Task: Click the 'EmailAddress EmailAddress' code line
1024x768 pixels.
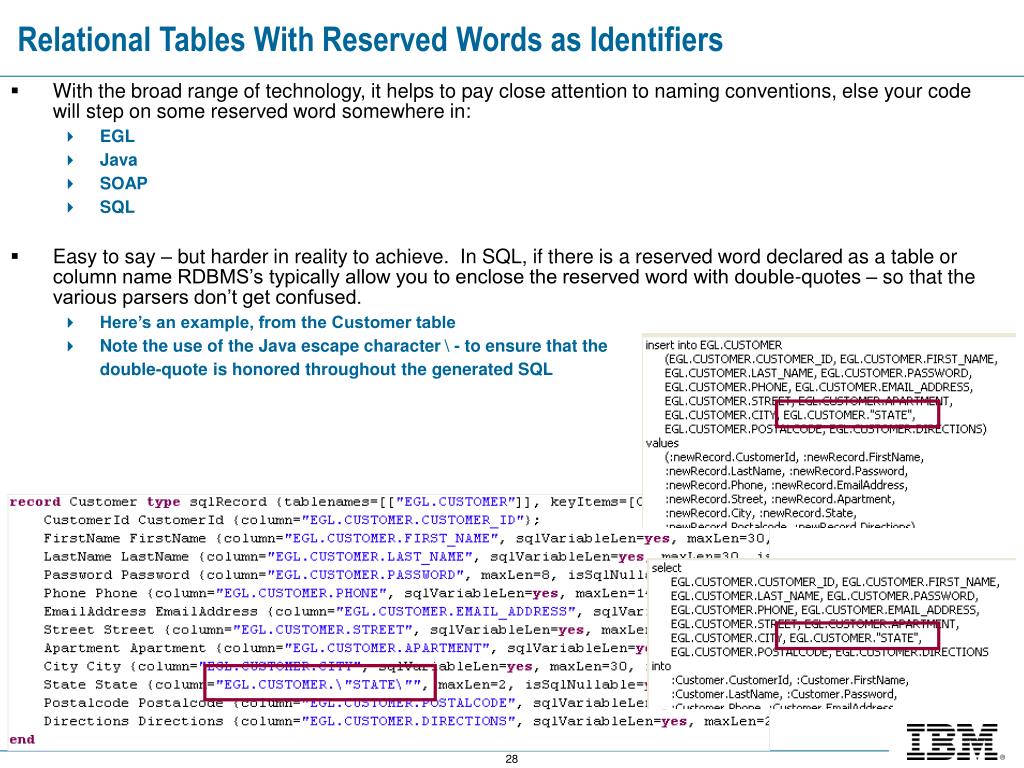Action: pyautogui.click(x=344, y=611)
